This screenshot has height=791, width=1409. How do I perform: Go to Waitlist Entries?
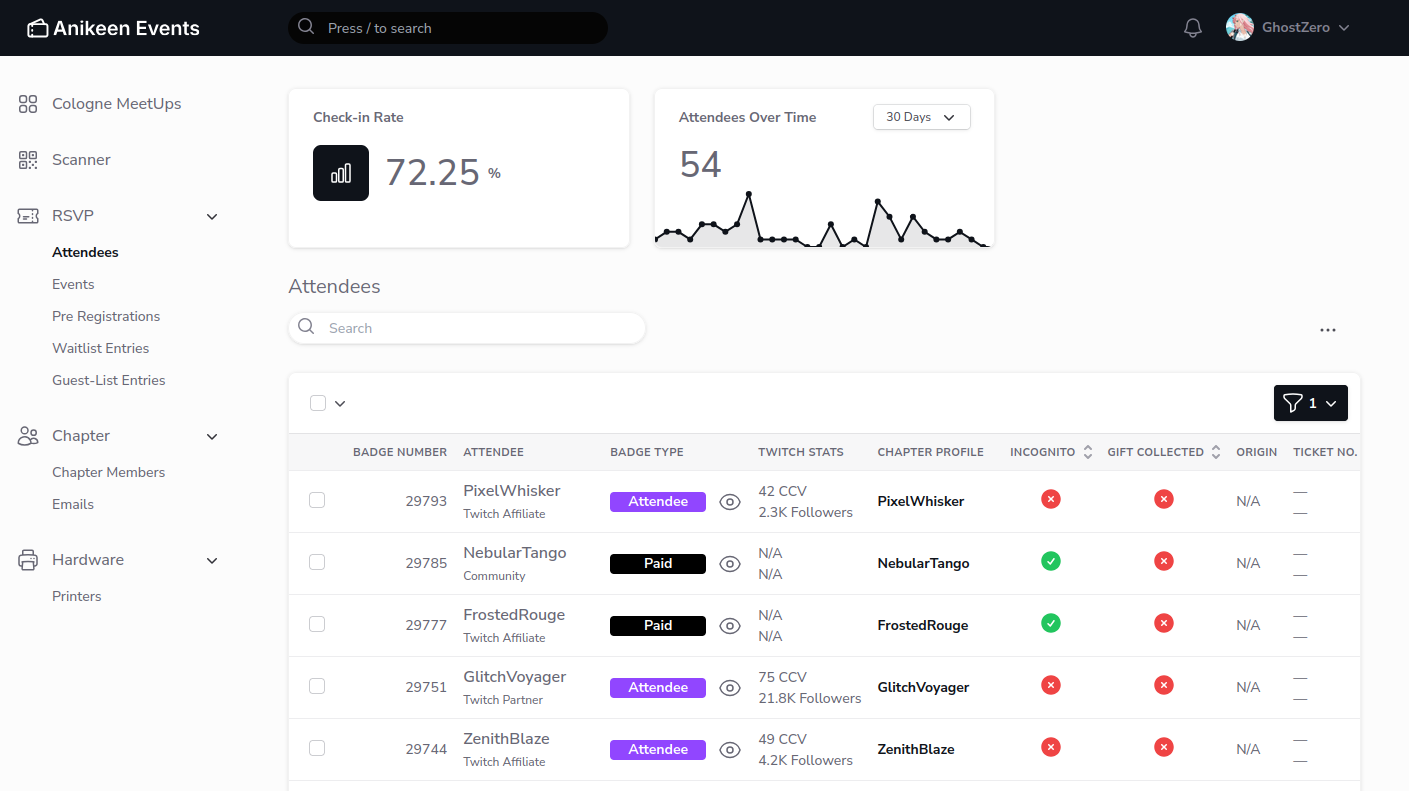tap(100, 348)
